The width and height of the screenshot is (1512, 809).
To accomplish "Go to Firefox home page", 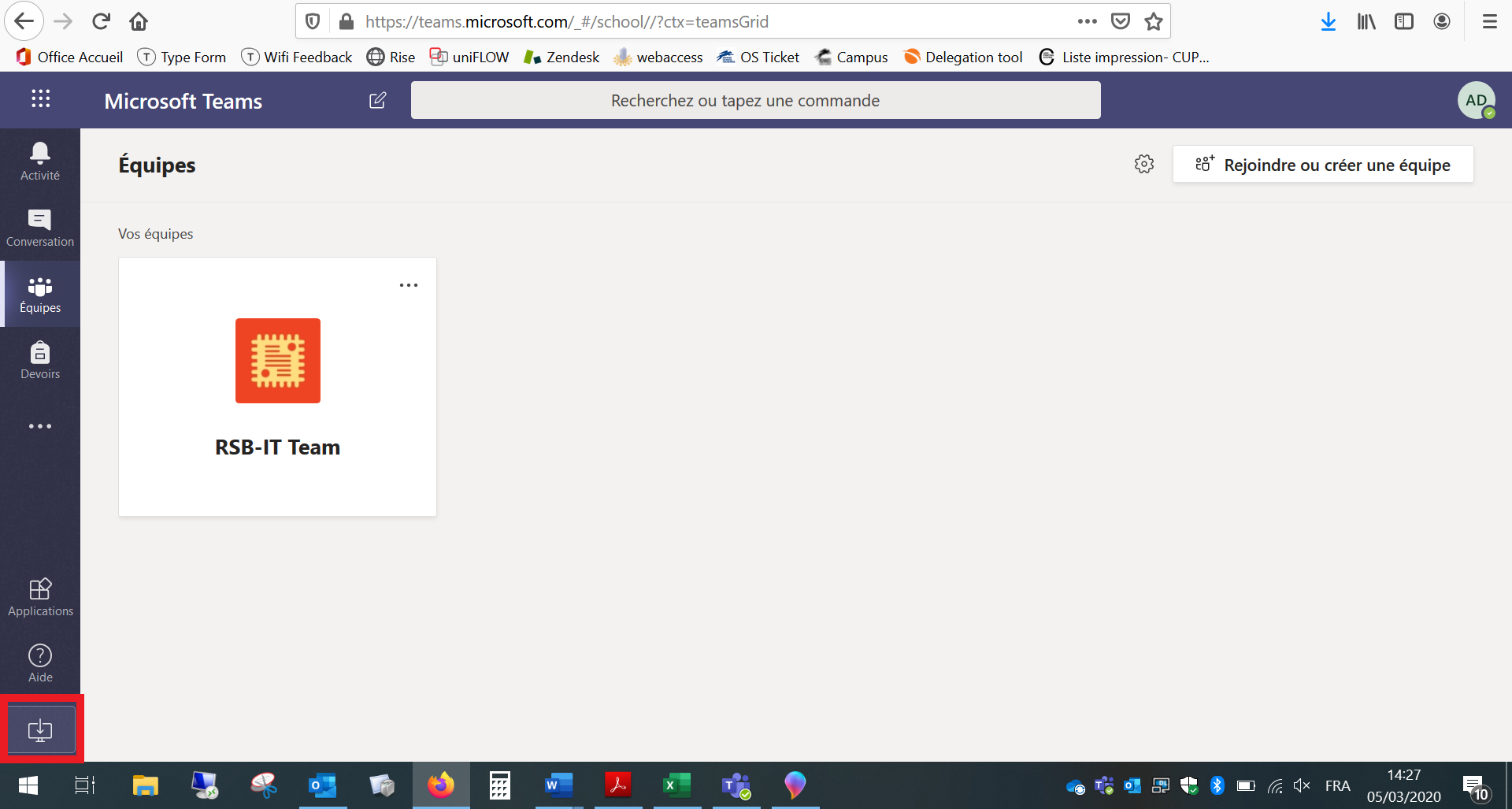I will [139, 21].
